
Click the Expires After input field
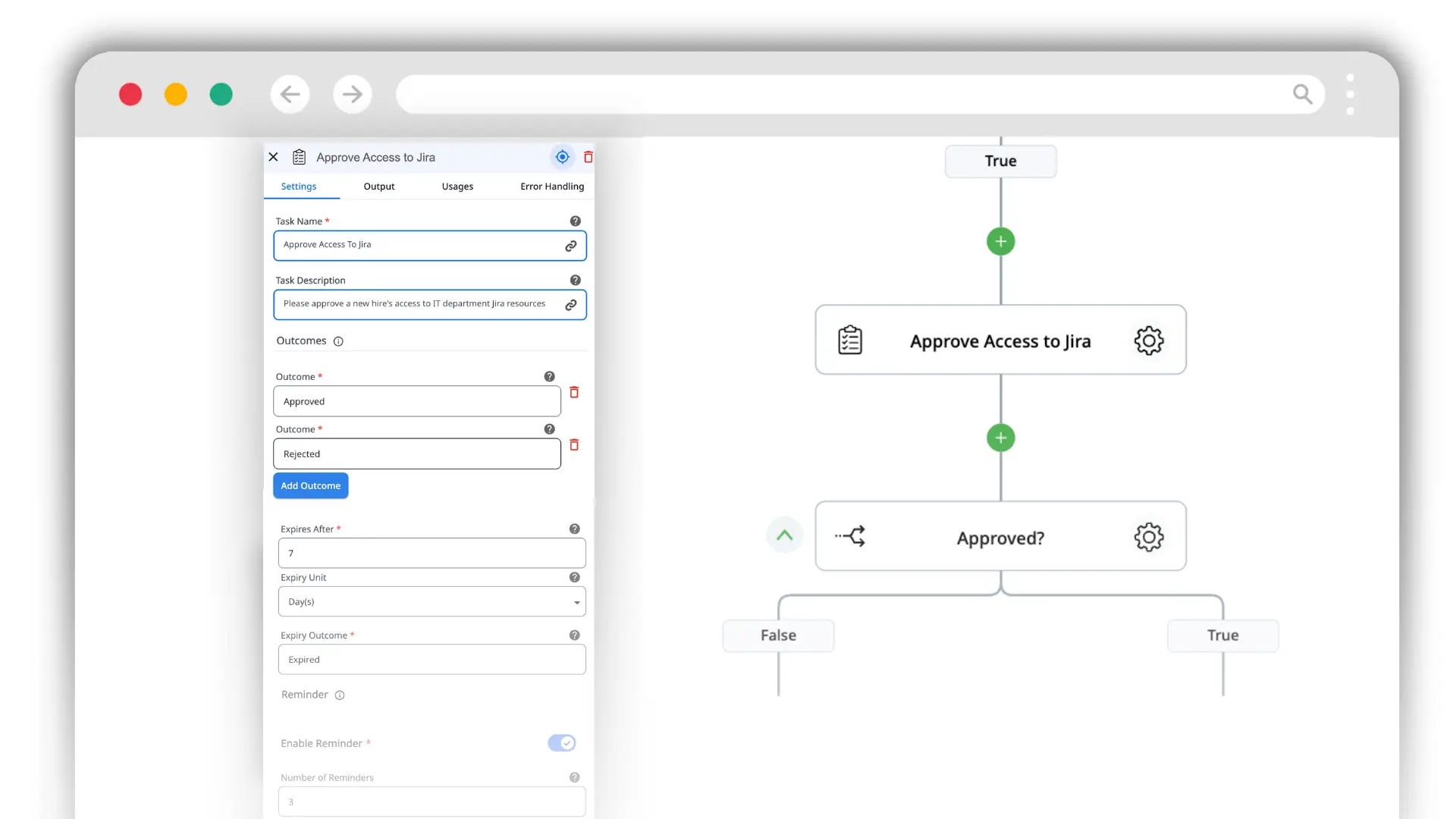coord(432,554)
